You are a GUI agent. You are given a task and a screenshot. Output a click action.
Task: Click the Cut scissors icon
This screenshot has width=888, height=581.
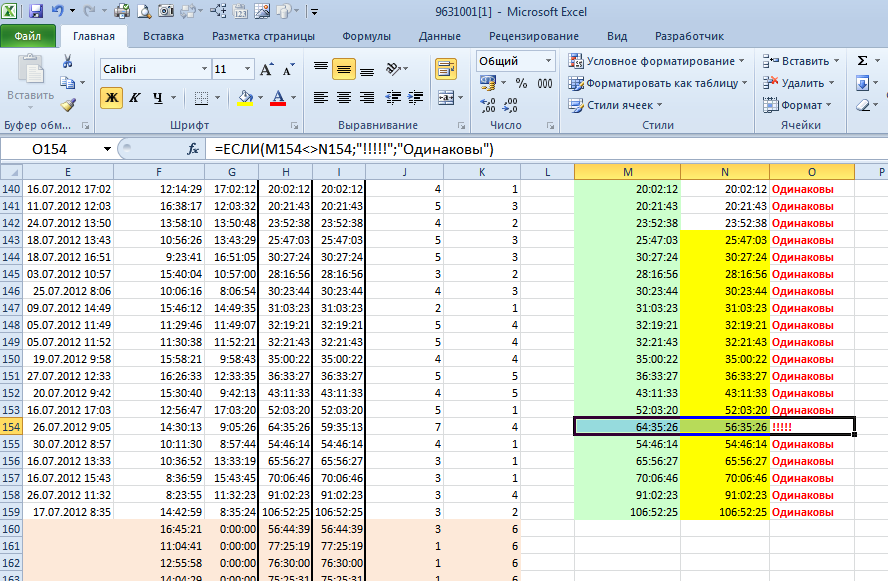[67, 61]
